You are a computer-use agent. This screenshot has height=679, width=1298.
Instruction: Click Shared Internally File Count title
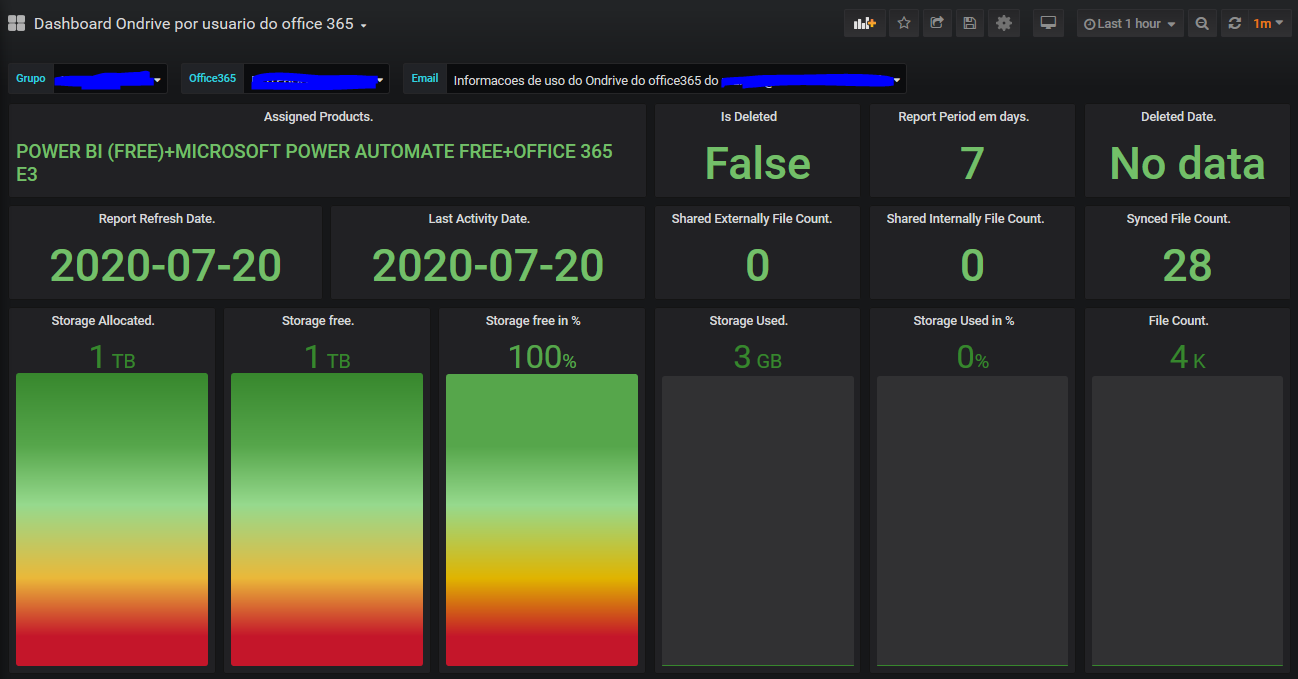point(965,219)
